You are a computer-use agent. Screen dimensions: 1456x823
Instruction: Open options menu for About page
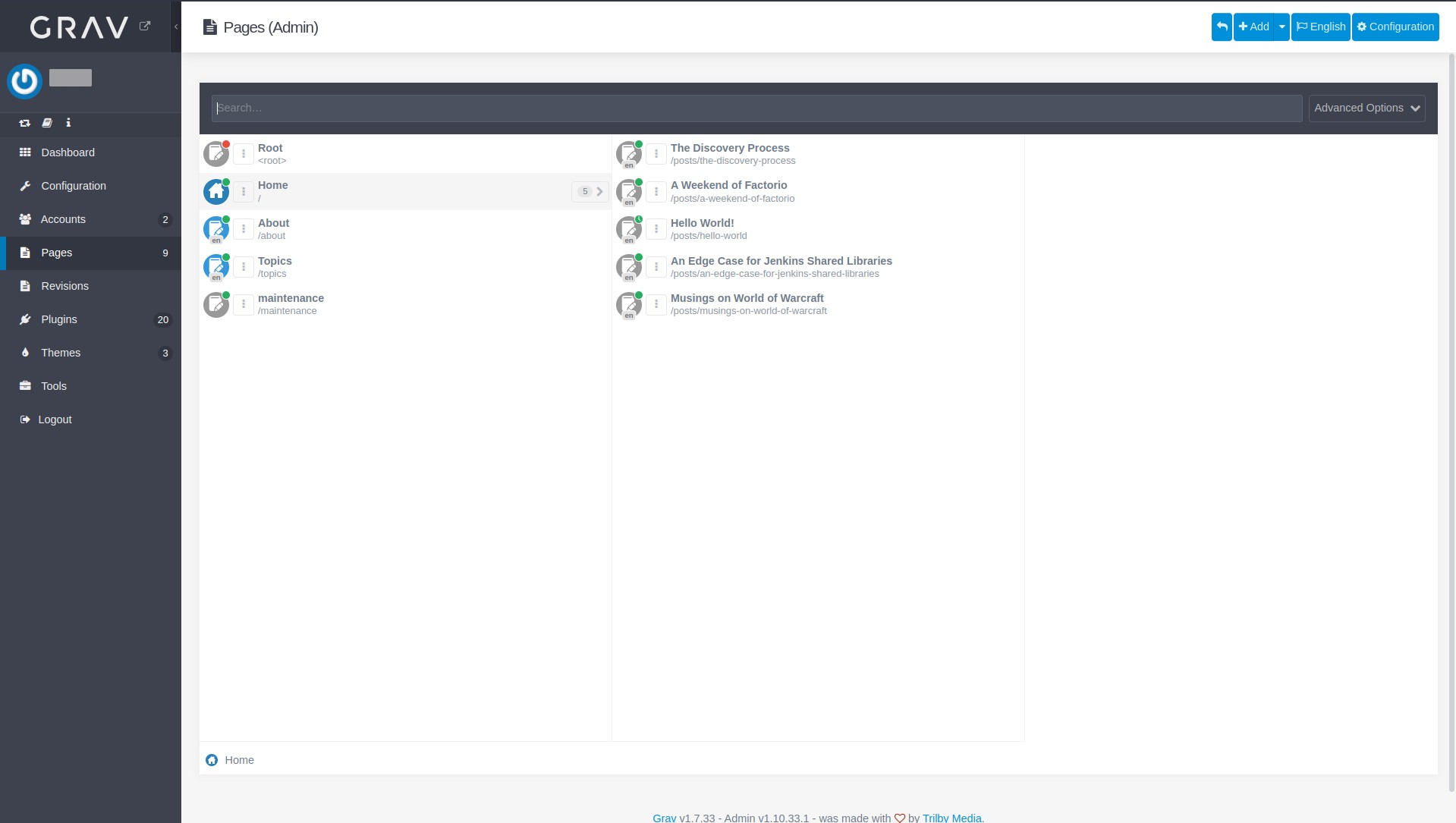(x=244, y=229)
